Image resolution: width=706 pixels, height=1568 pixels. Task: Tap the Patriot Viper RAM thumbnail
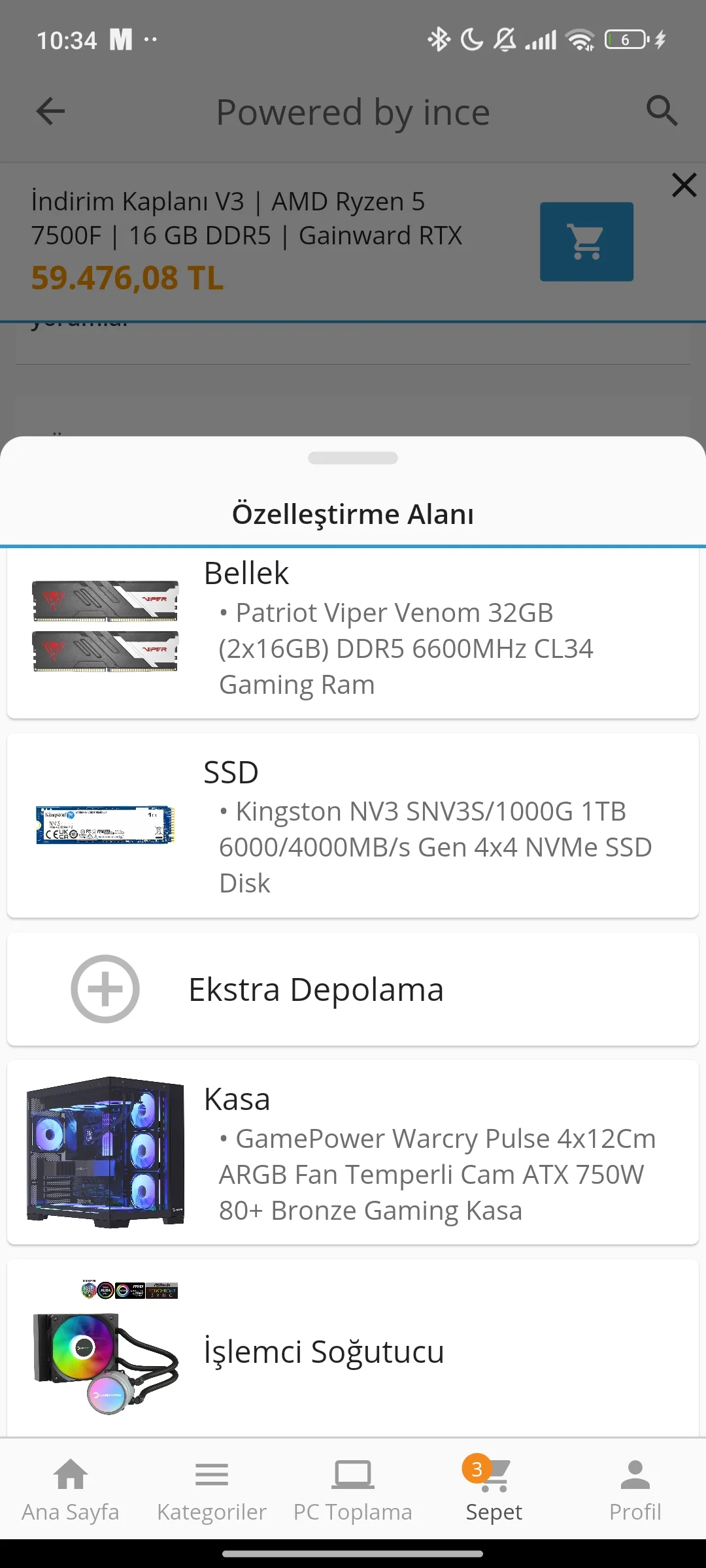(105, 626)
